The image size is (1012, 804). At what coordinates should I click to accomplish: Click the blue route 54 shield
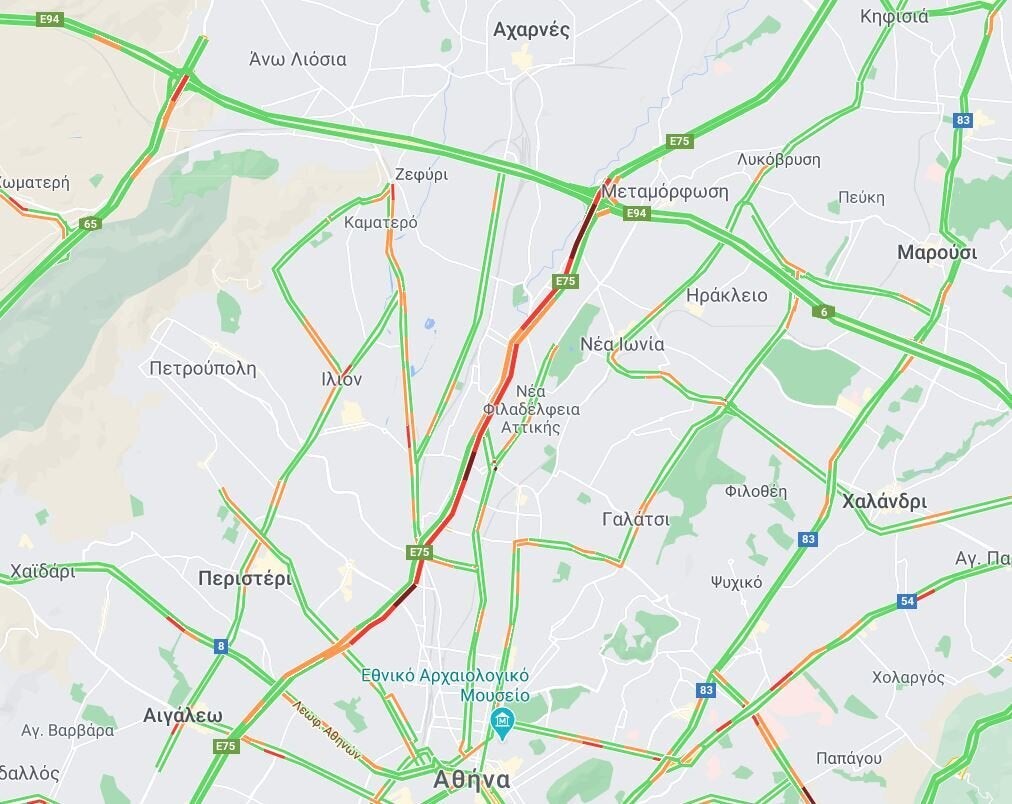click(x=907, y=601)
